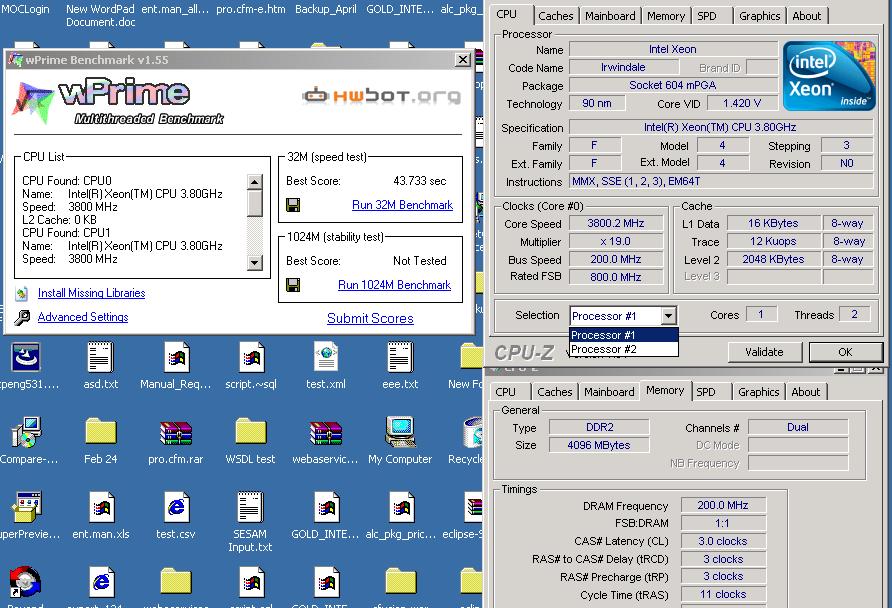Select the Backup_April desktop label

point(326,9)
